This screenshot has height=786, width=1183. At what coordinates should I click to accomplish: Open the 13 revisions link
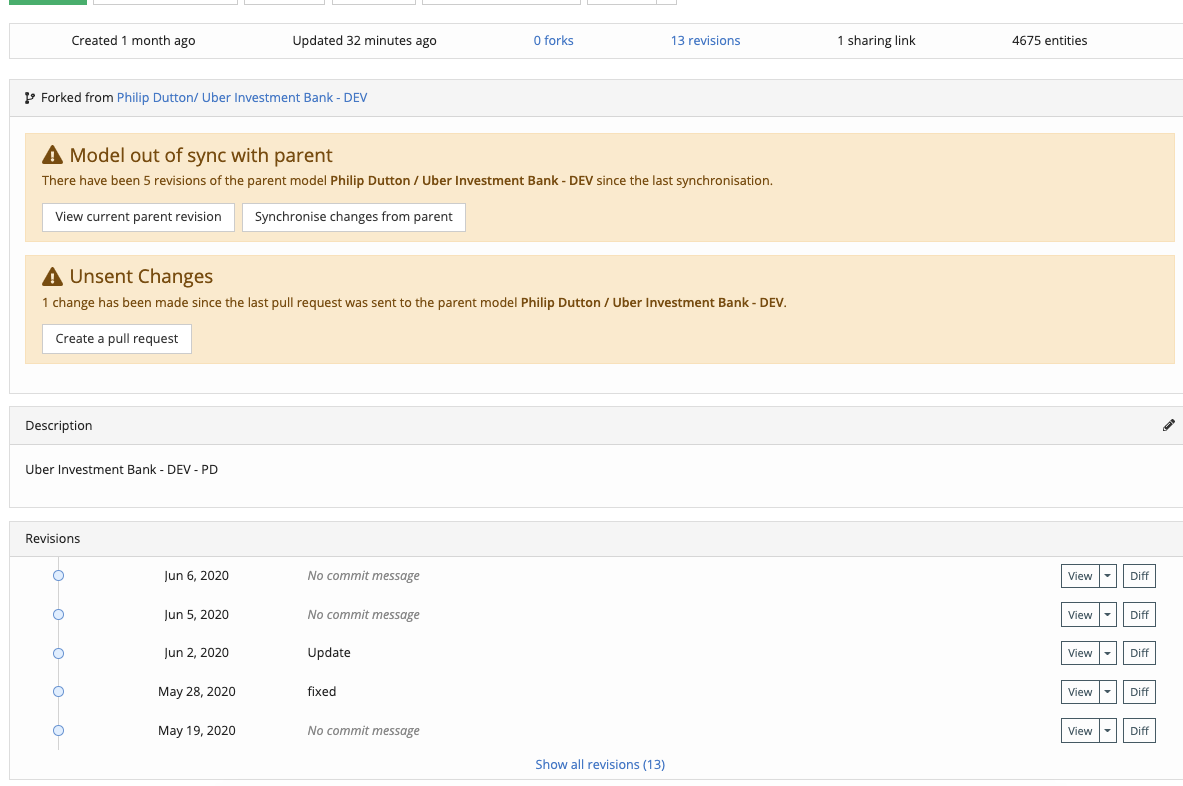pyautogui.click(x=705, y=41)
